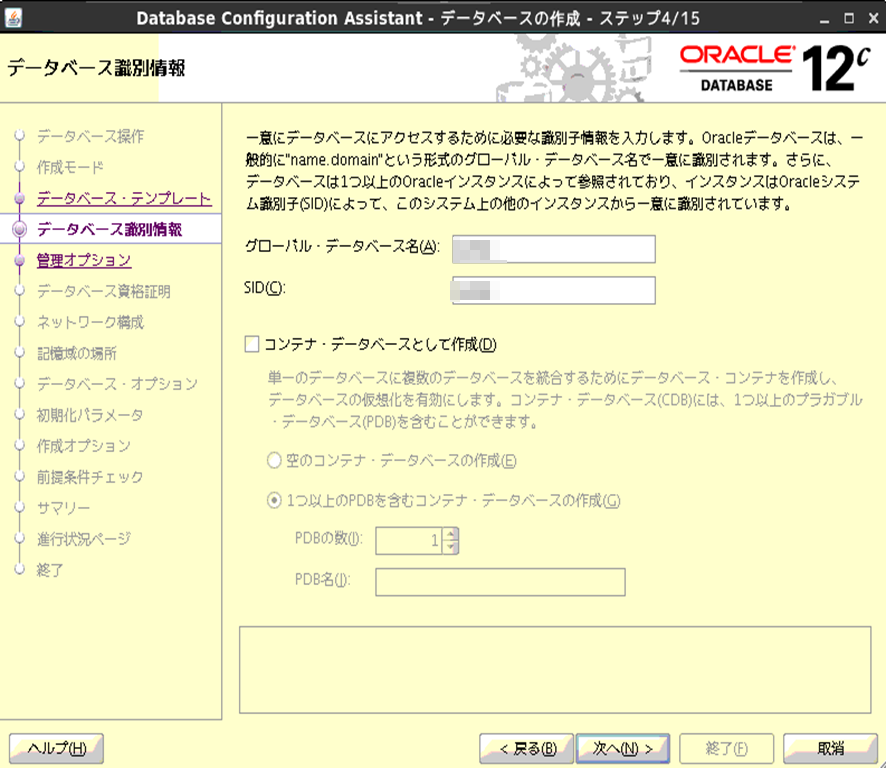Click the PDBの数 number field
The image size is (886, 768).
[409, 540]
